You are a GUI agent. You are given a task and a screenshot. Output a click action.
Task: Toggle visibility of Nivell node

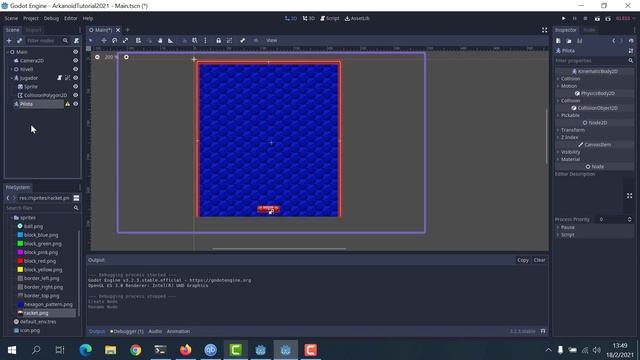click(76, 69)
